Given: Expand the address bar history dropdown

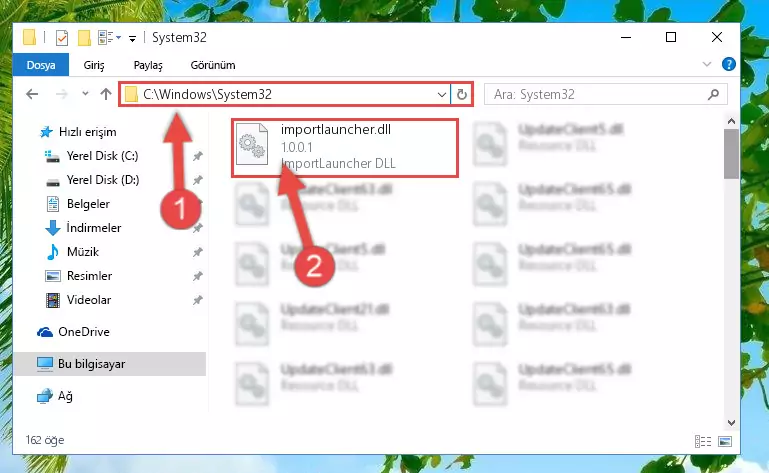Looking at the screenshot, I should 441,94.
